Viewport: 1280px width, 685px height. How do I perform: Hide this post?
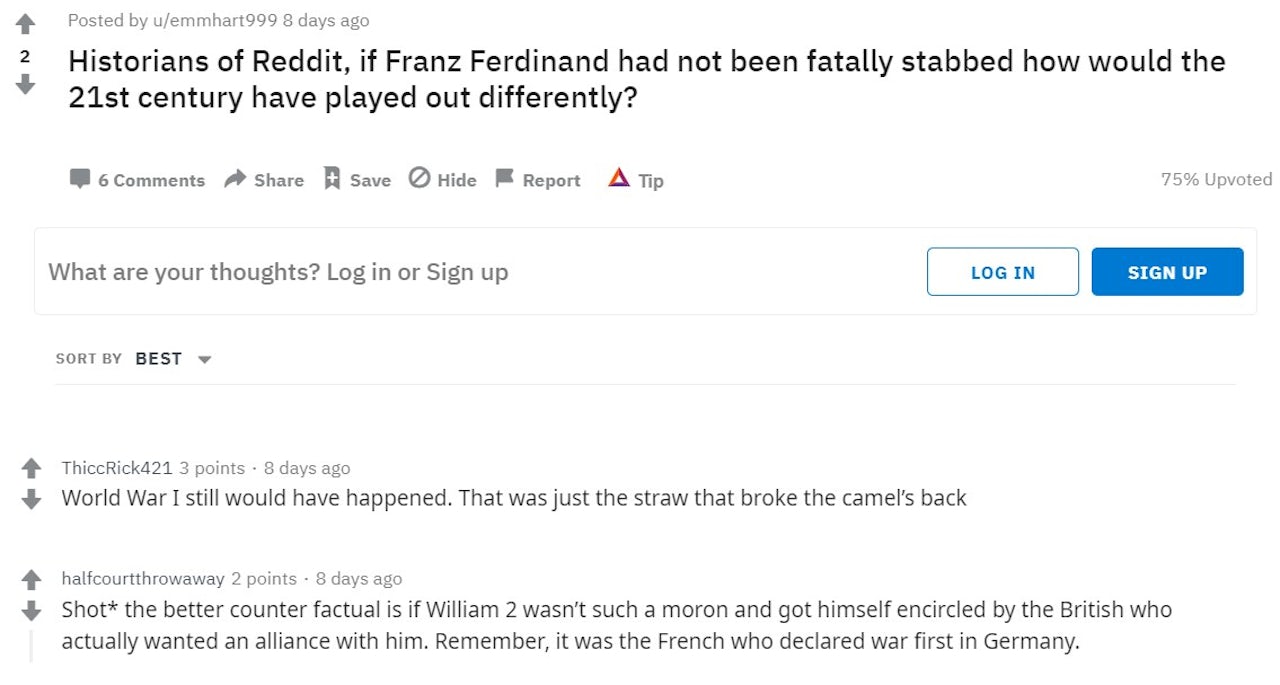click(x=443, y=180)
